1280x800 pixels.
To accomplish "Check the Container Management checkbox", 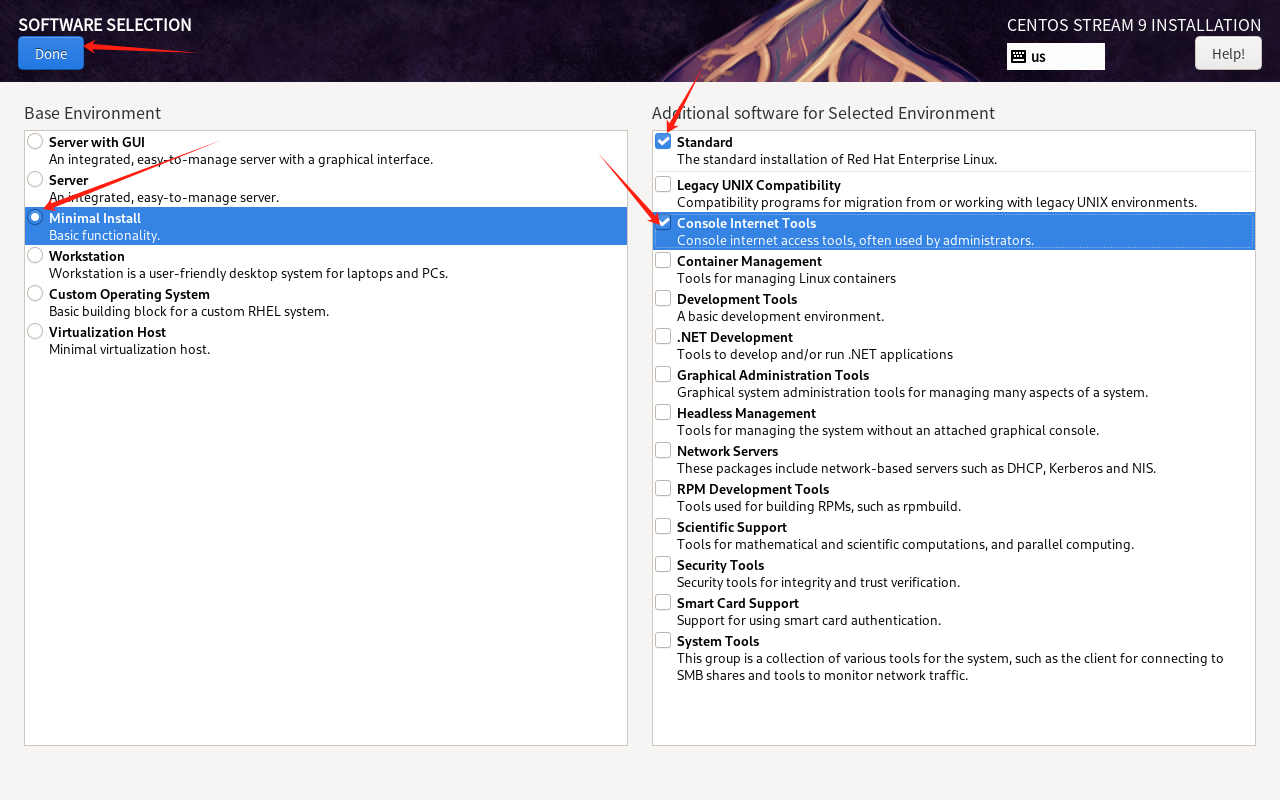I will click(x=663, y=260).
